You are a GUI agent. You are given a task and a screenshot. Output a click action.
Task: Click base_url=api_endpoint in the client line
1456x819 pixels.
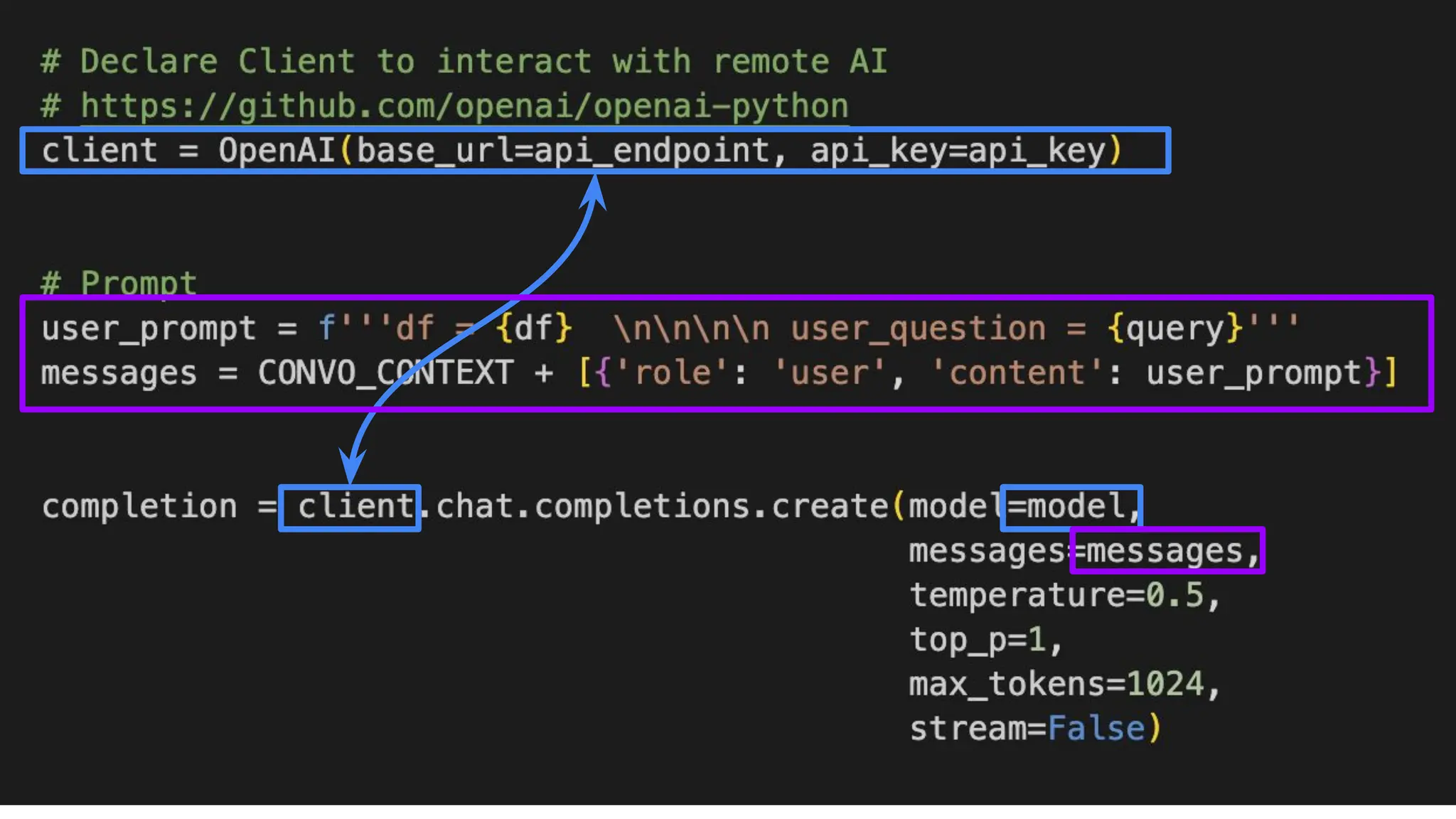tap(562, 151)
